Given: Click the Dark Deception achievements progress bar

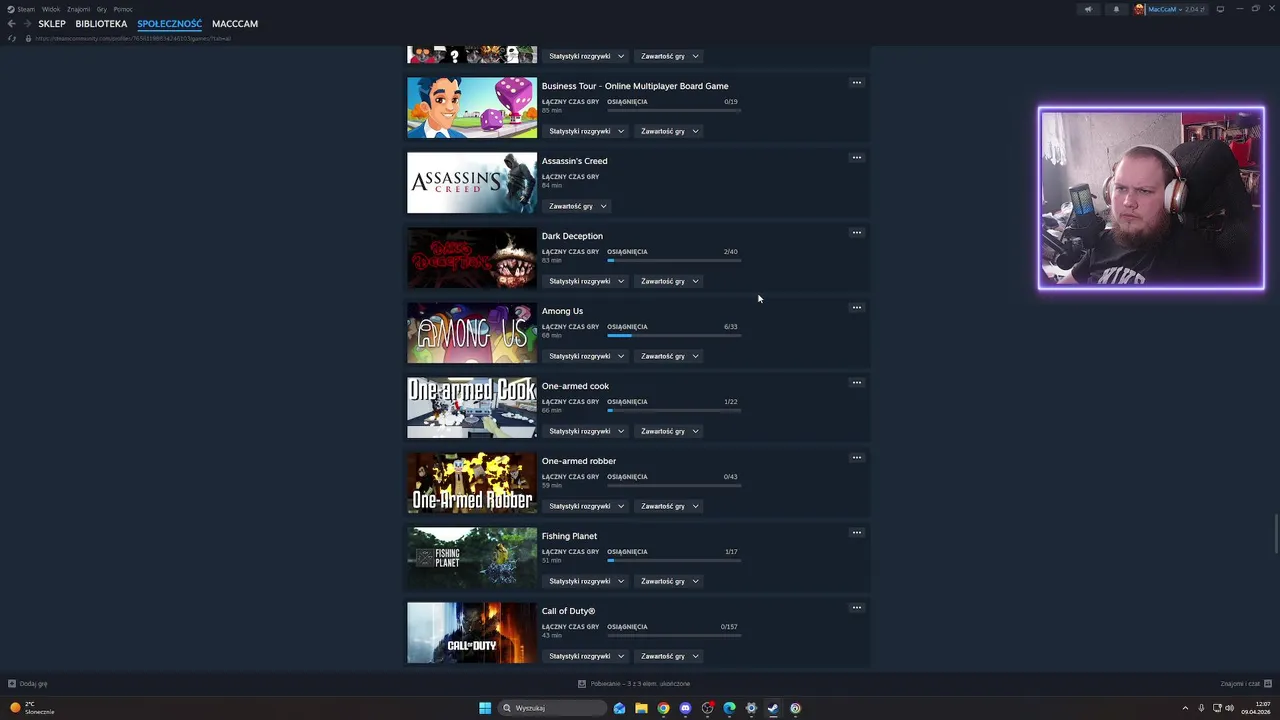Looking at the screenshot, I should [x=674, y=260].
